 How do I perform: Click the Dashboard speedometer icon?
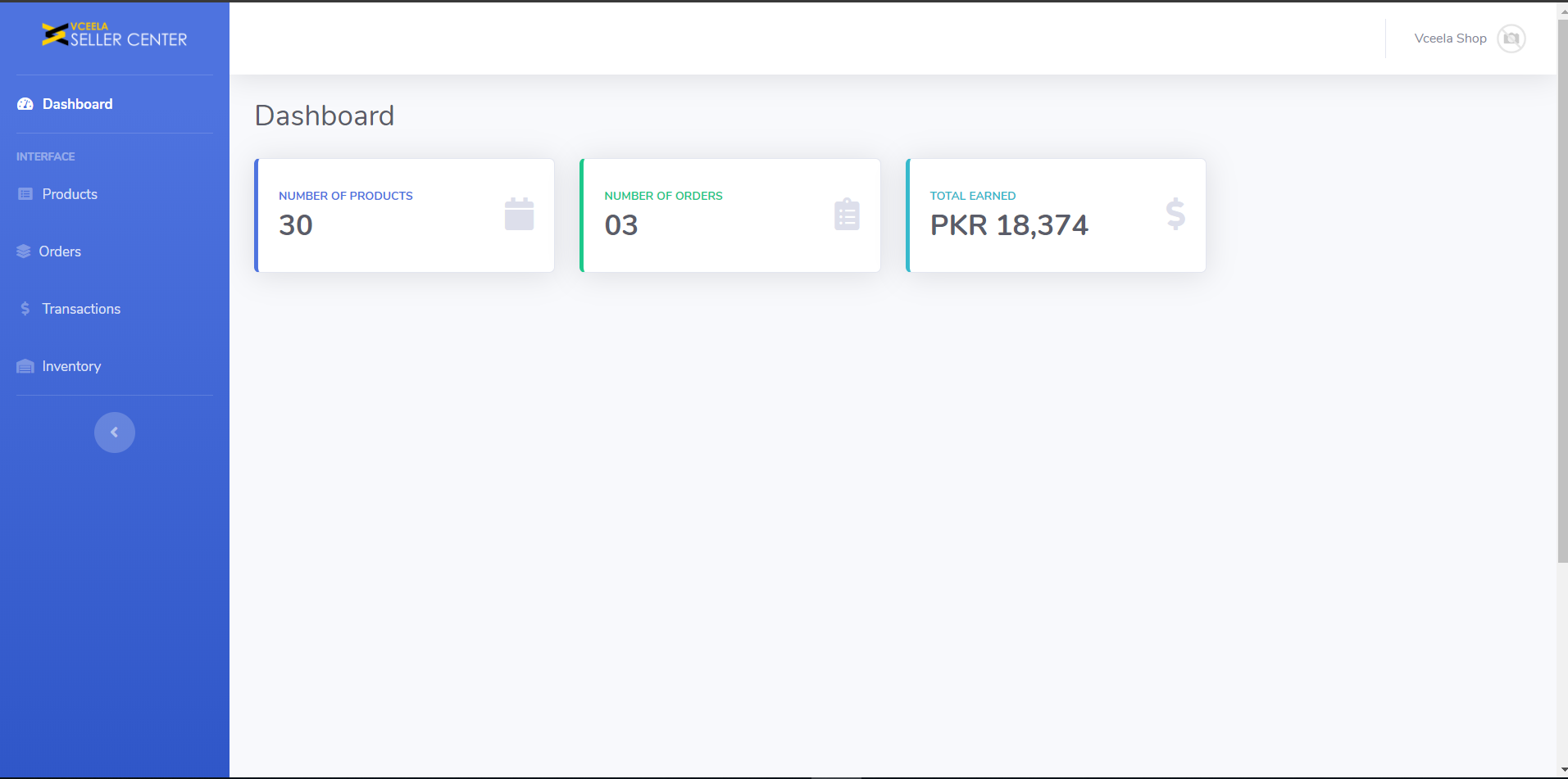point(25,104)
